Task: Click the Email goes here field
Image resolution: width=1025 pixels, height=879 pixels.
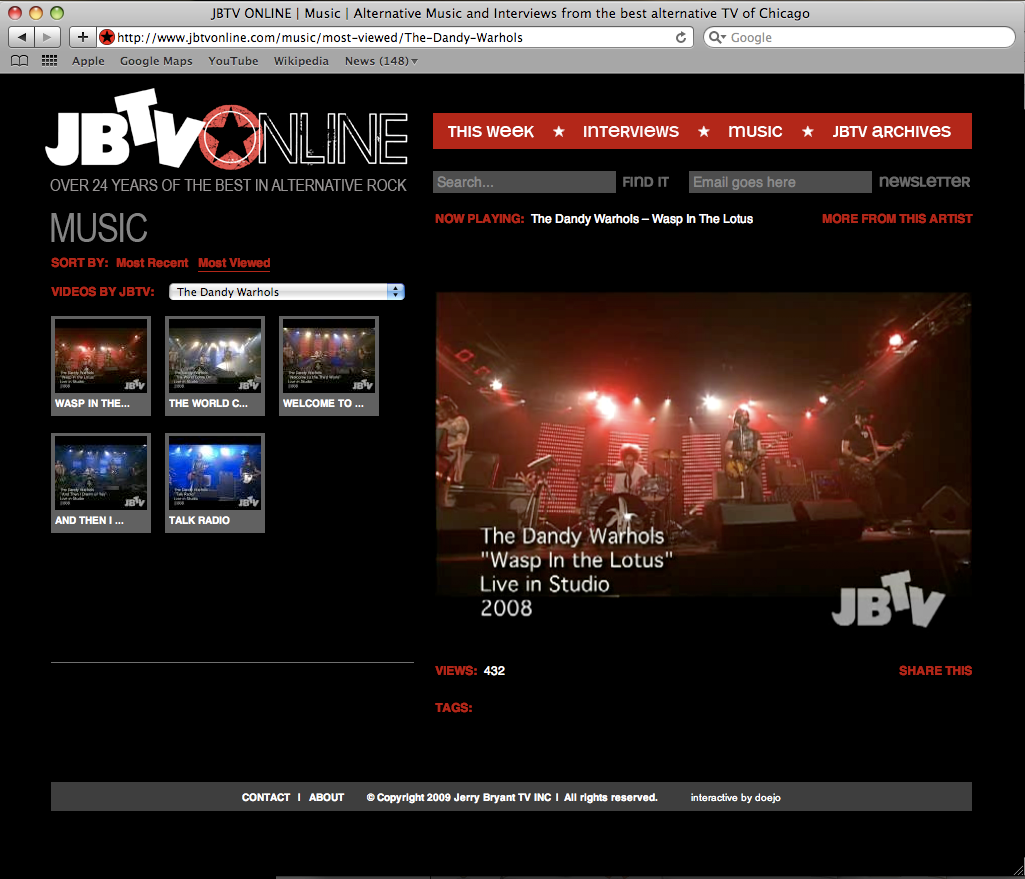Action: point(780,182)
